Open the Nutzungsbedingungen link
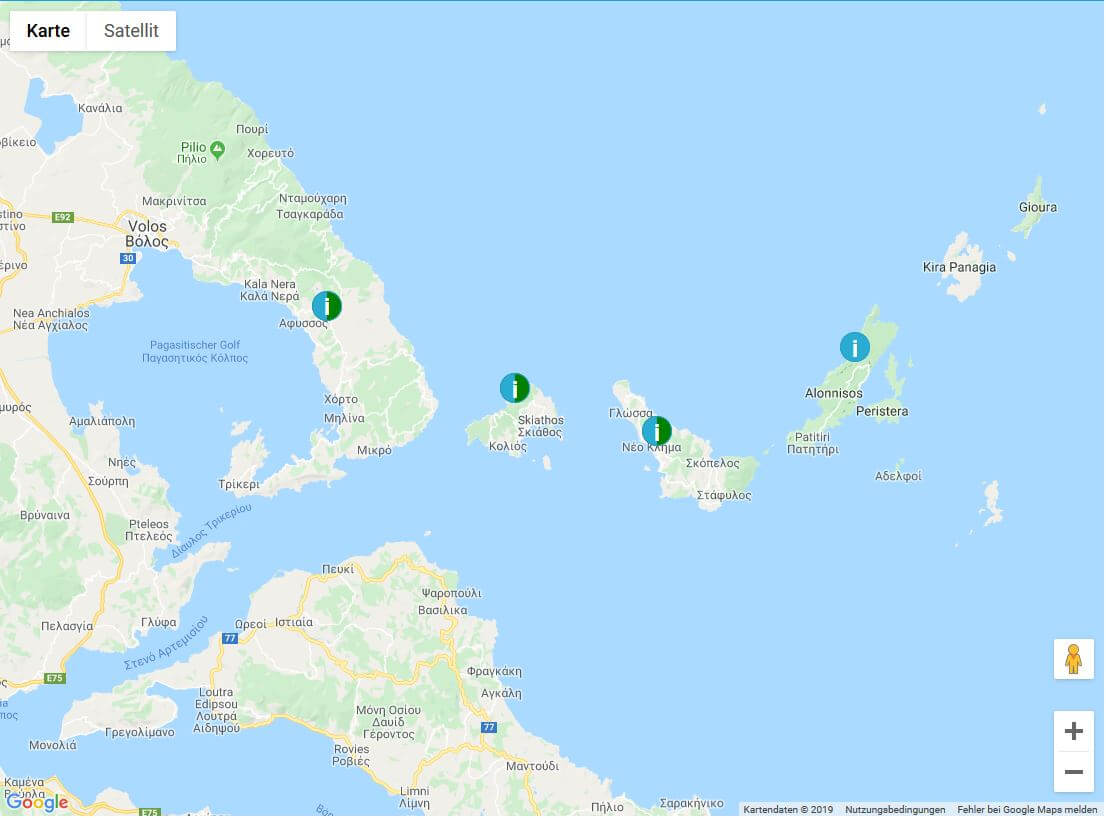This screenshot has height=818, width=1106. pos(895,810)
